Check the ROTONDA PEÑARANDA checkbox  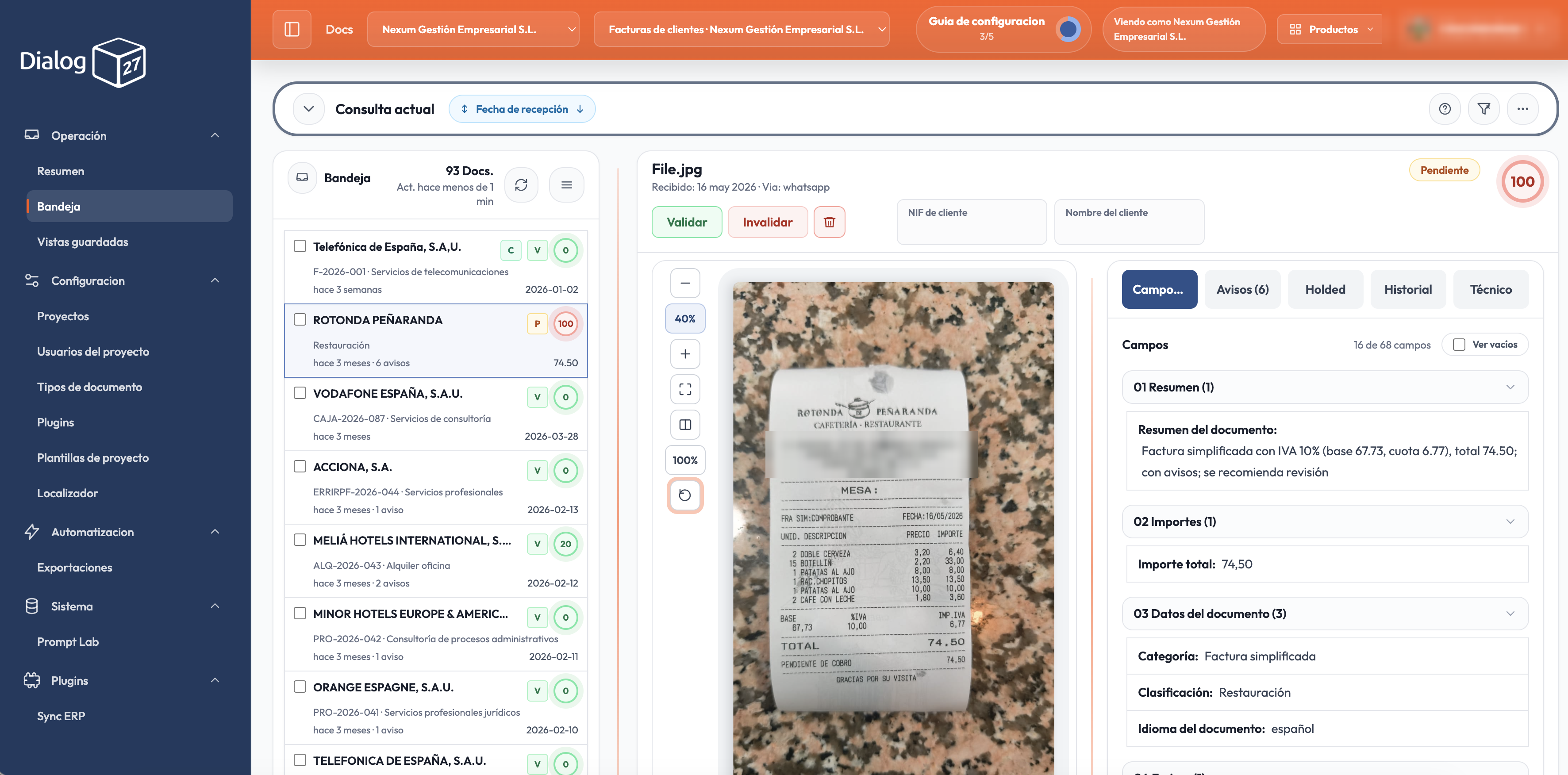(x=300, y=320)
